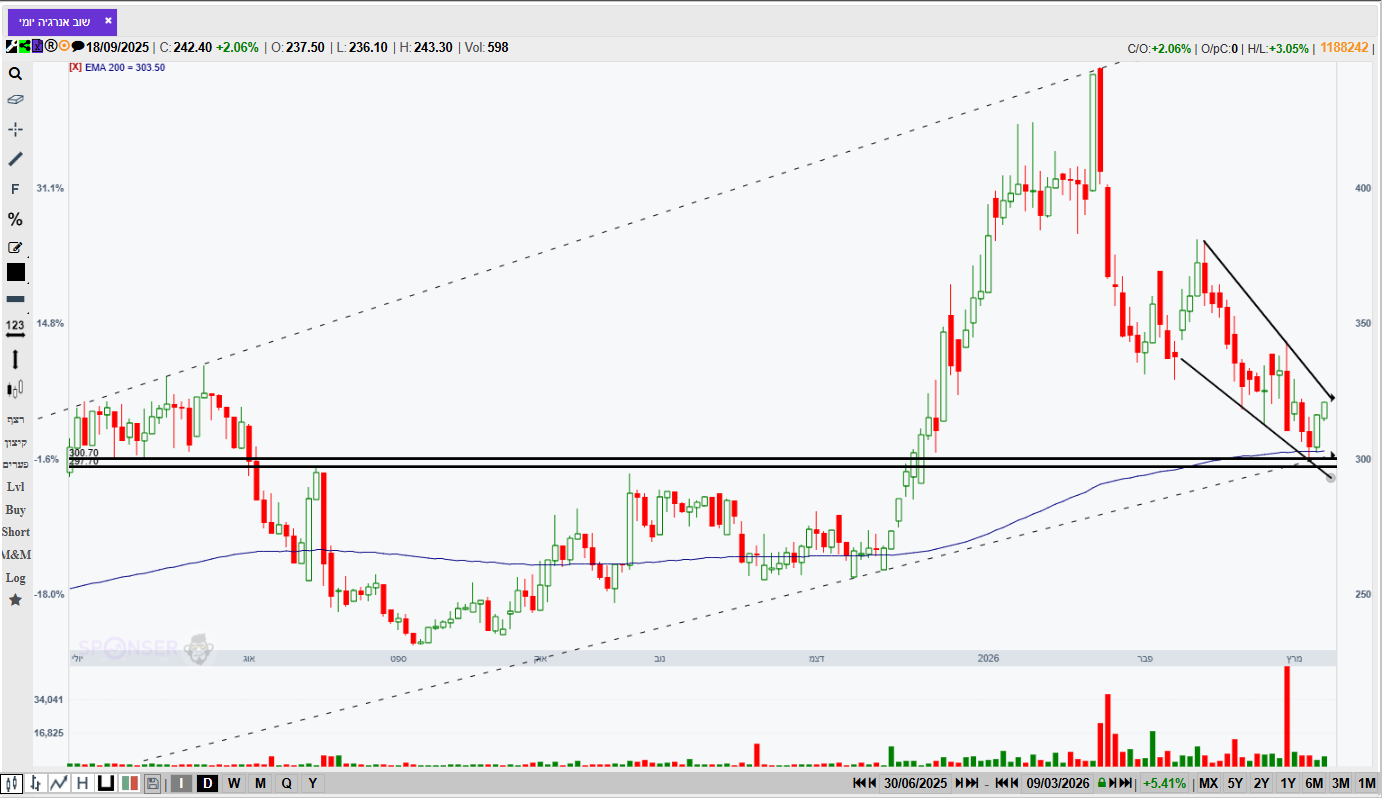Toggle the רצף option

coord(15,419)
